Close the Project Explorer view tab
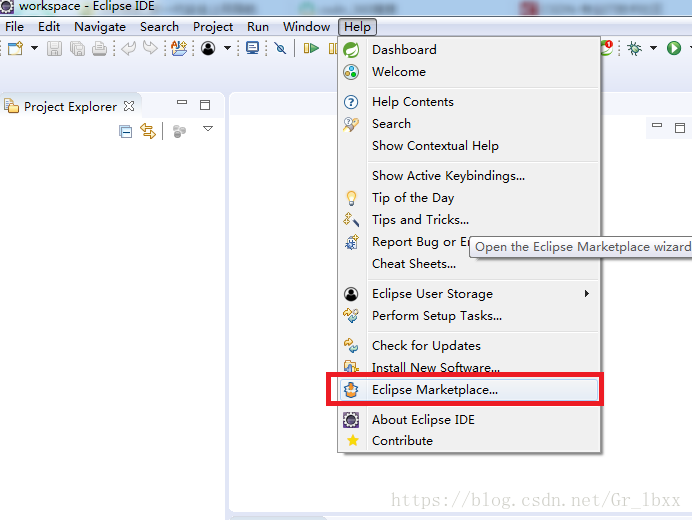Screen dimensions: 692x520 pos(129,106)
